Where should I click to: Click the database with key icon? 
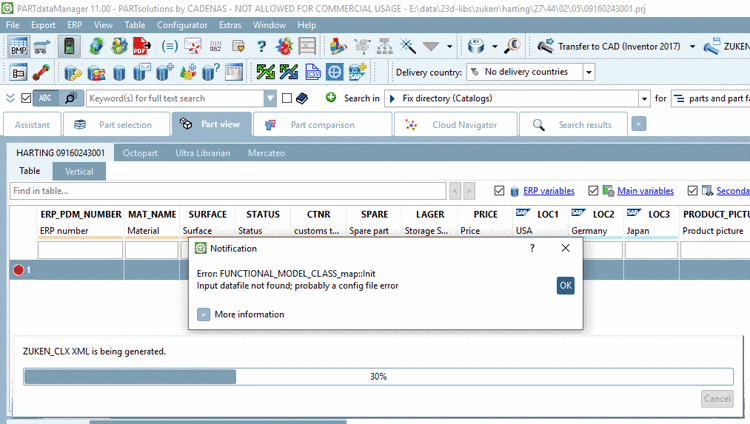click(x=73, y=73)
